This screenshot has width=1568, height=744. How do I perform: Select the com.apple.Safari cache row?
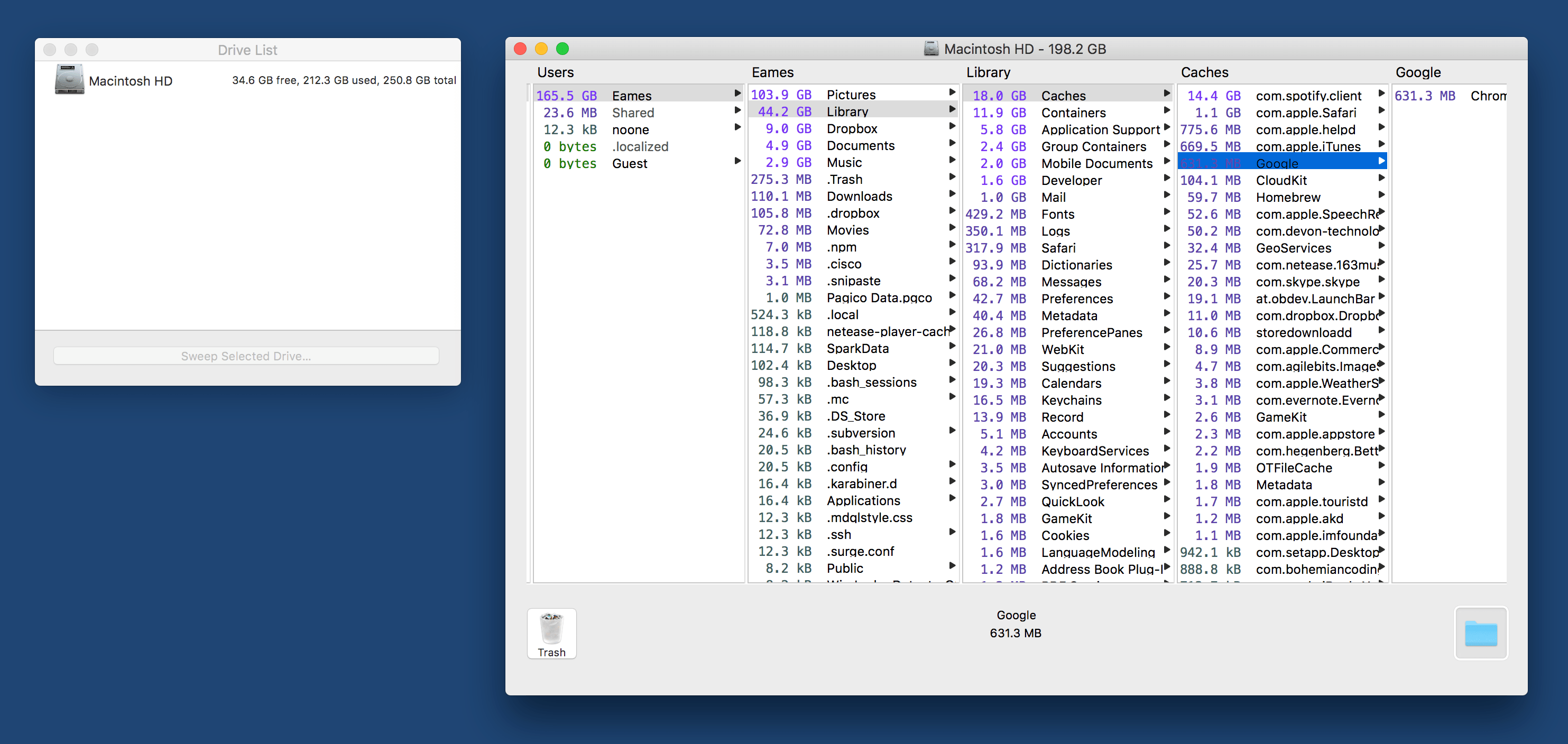coord(1306,113)
